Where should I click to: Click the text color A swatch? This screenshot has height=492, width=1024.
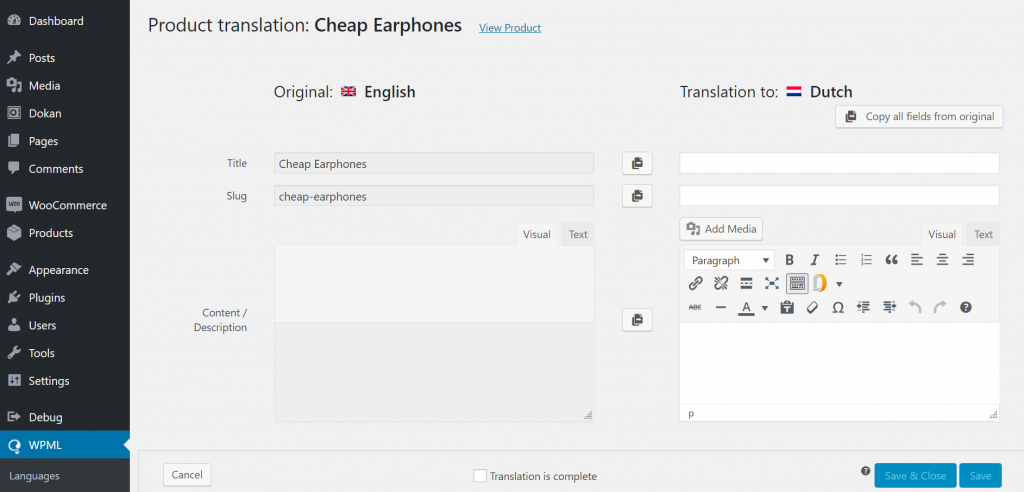[746, 307]
